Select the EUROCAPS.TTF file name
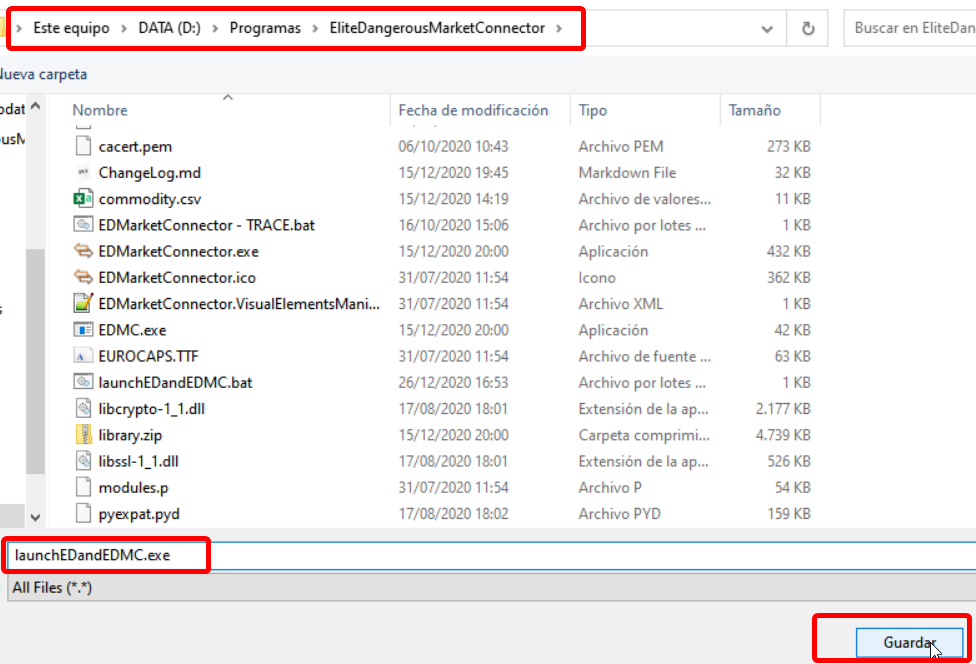This screenshot has width=976, height=664. click(148, 356)
